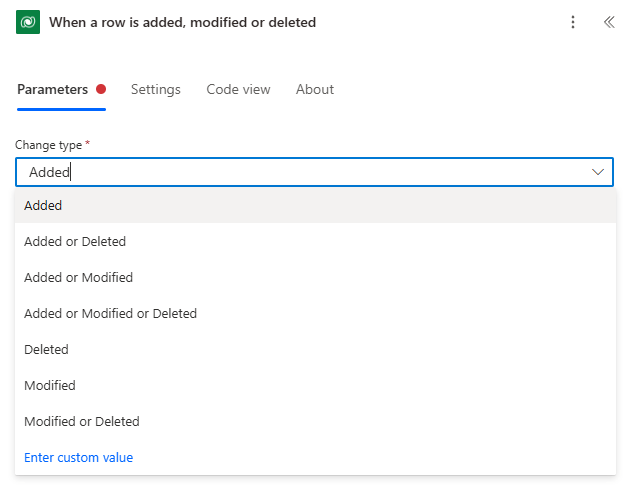This screenshot has height=498, width=628.
Task: Go to the About tab
Action: pyautogui.click(x=315, y=89)
